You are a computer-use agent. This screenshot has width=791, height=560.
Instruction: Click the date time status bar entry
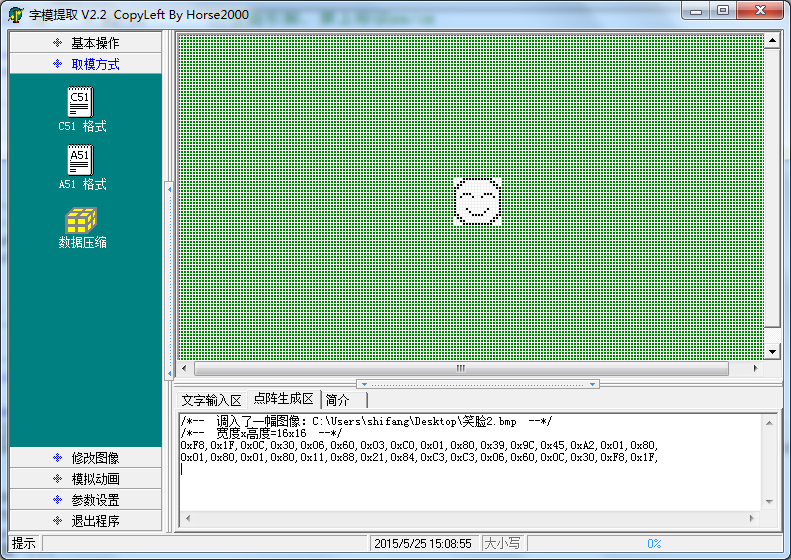click(423, 543)
